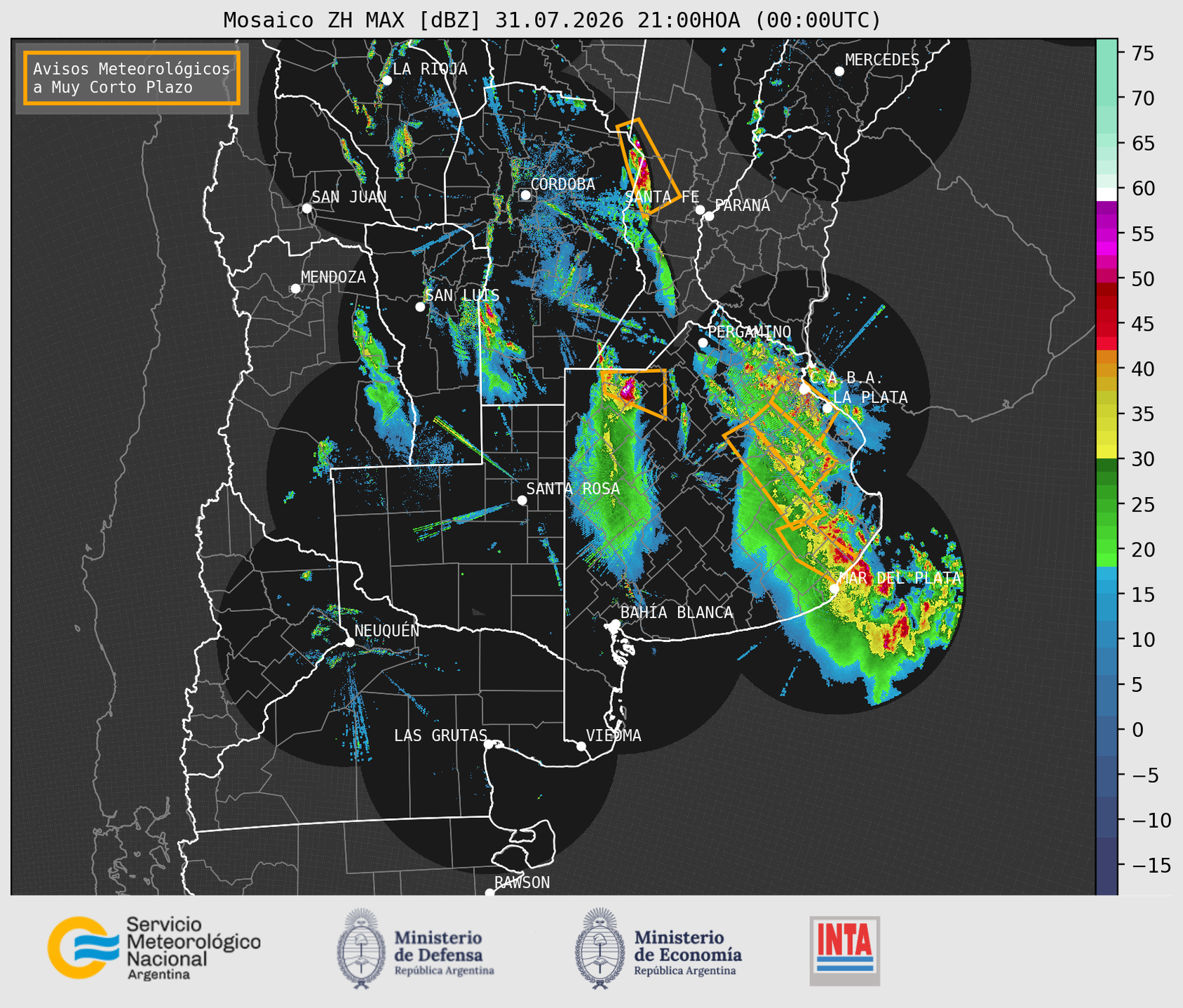Click the Mendoza city marker dot
The width and height of the screenshot is (1183, 1008).
click(295, 289)
